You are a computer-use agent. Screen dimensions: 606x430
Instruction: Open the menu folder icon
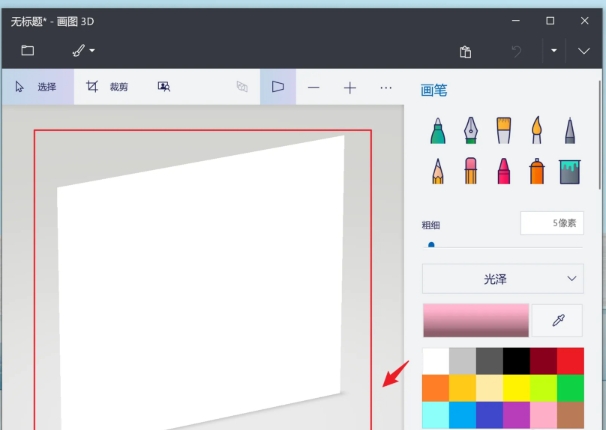pos(27,50)
